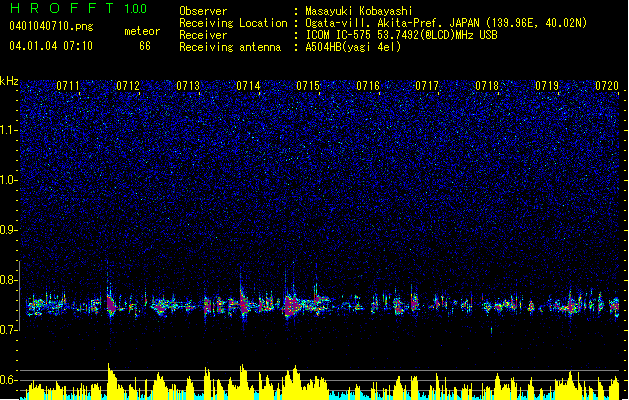Select the meteor count value 66

(145, 46)
